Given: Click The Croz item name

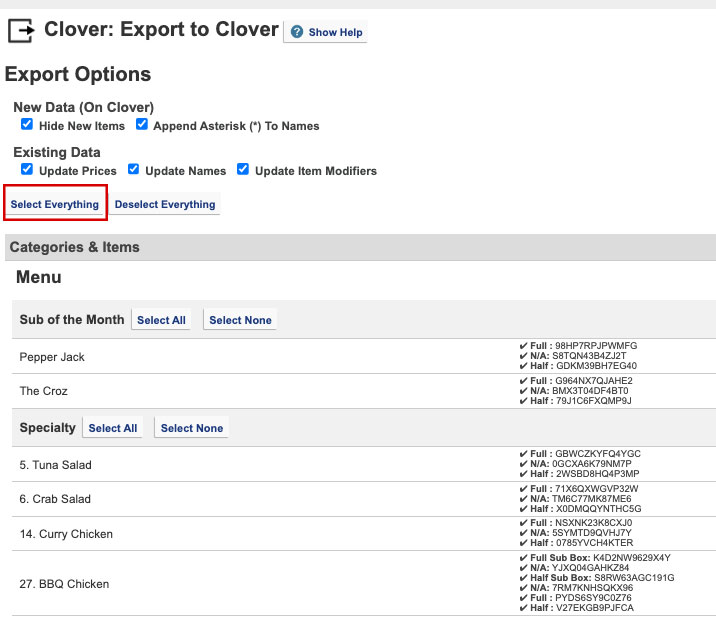Looking at the screenshot, I should pyautogui.click(x=43, y=391).
